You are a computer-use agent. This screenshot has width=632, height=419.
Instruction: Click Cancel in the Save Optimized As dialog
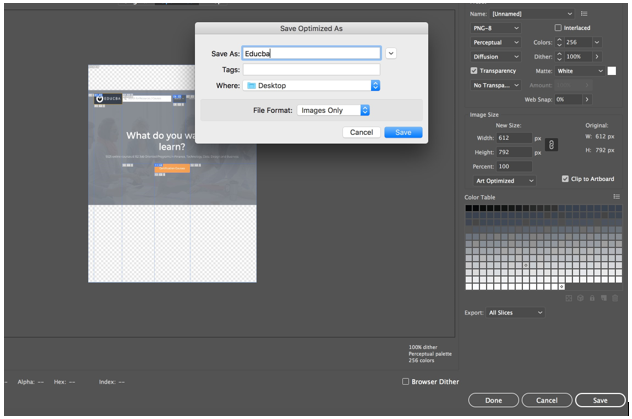(x=361, y=132)
